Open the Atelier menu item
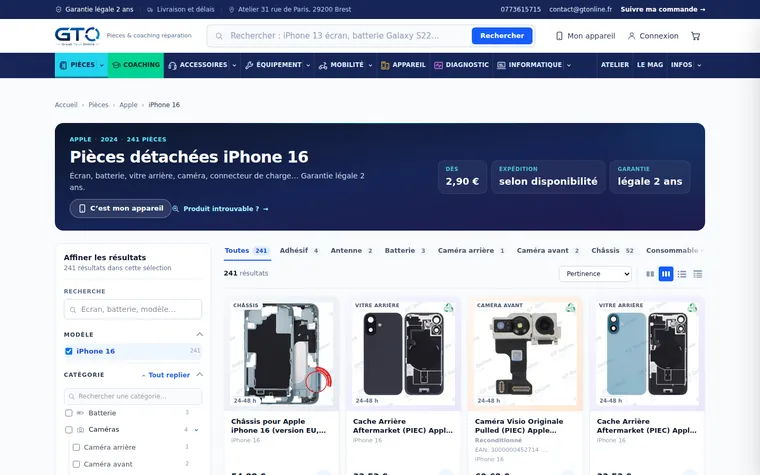 tap(615, 65)
